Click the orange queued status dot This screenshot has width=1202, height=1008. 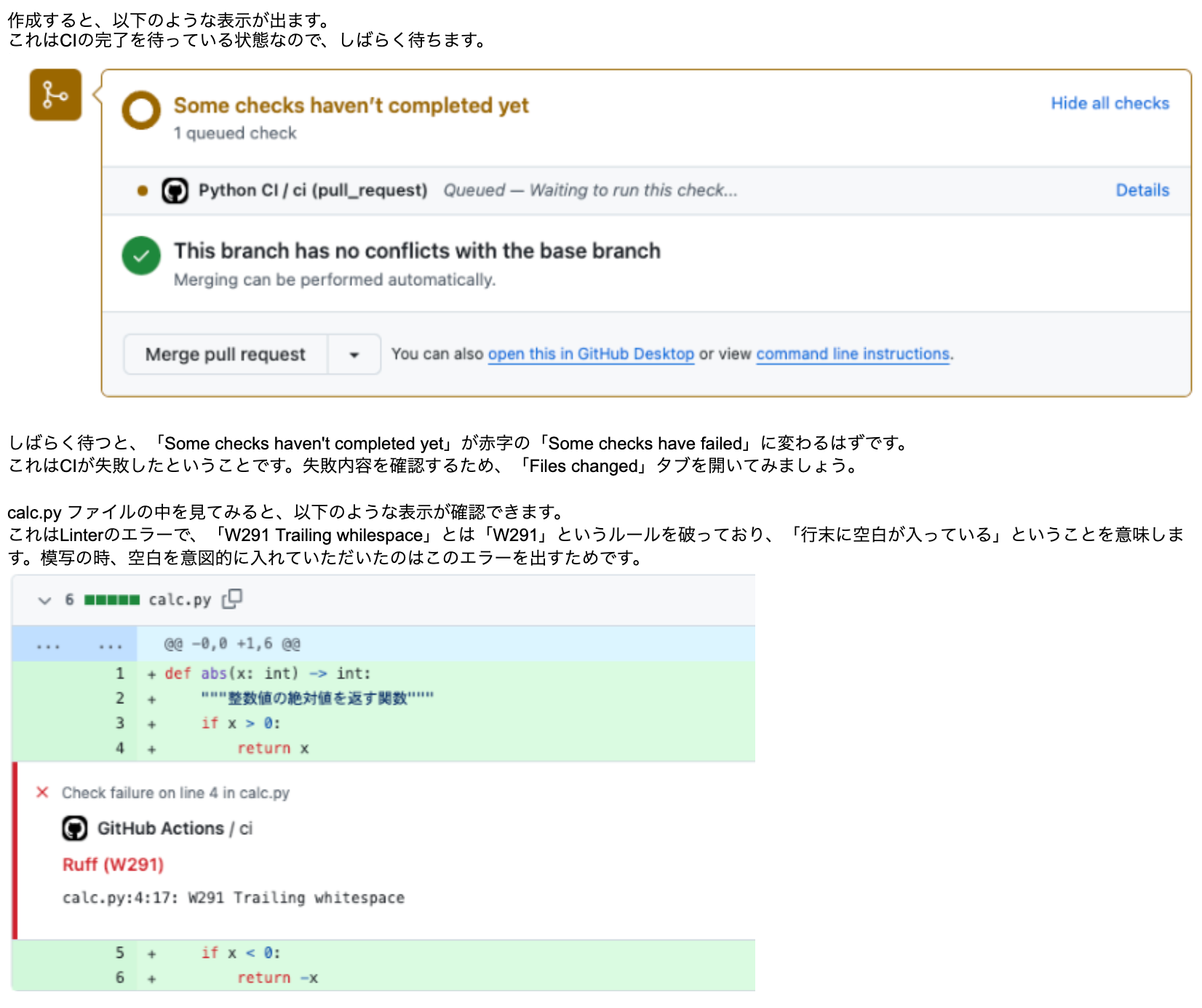(143, 191)
